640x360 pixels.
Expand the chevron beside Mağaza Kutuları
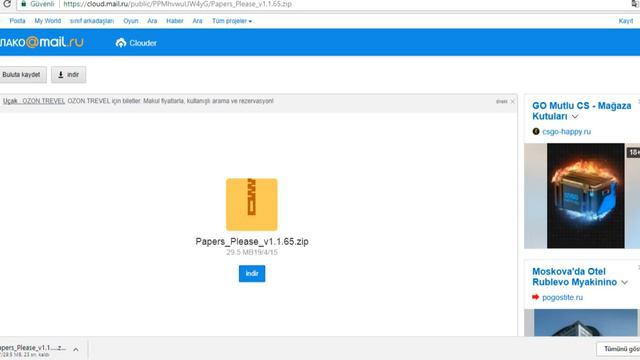coord(575,117)
